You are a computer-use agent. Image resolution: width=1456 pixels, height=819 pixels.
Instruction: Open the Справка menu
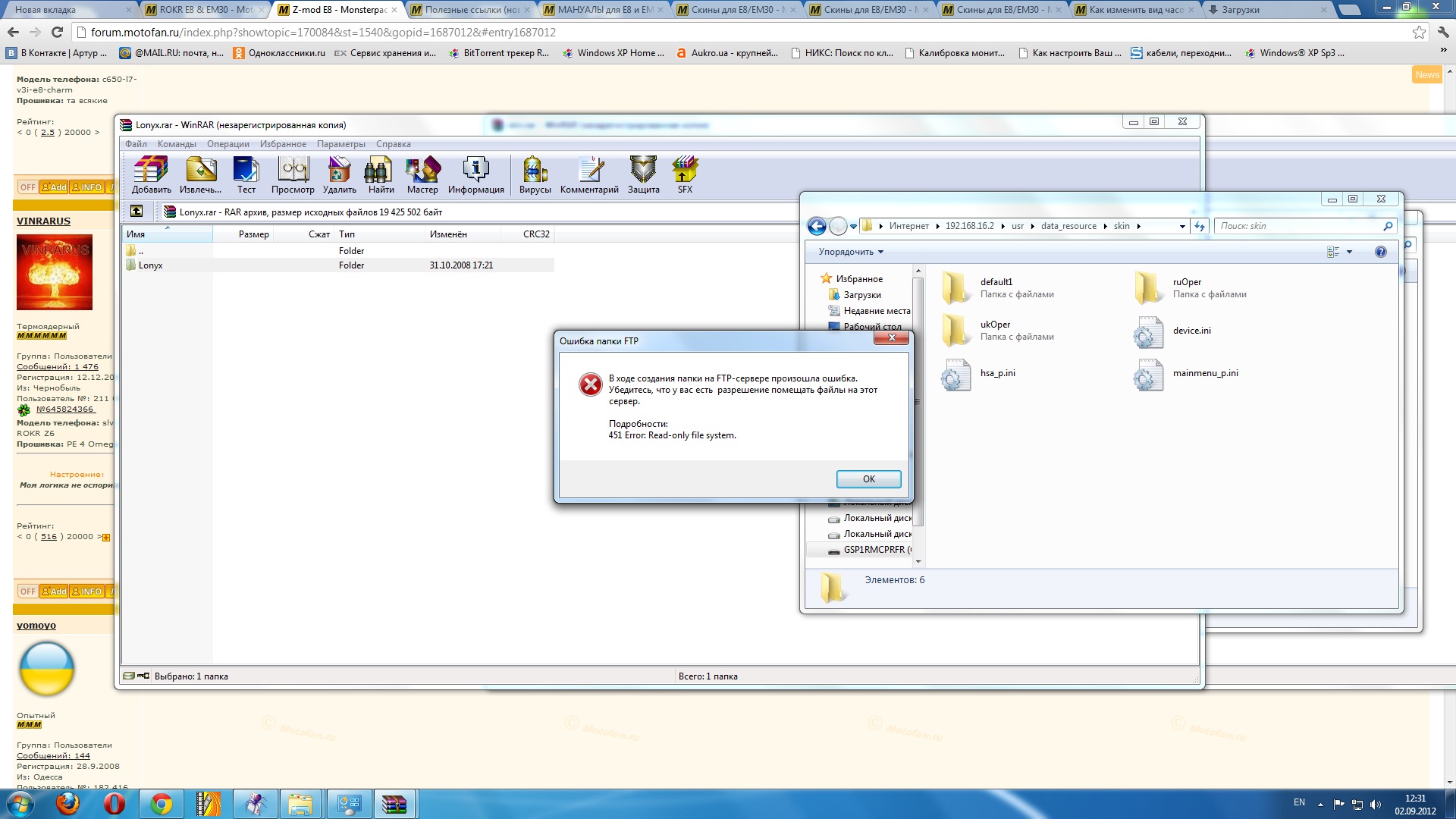pyautogui.click(x=393, y=144)
